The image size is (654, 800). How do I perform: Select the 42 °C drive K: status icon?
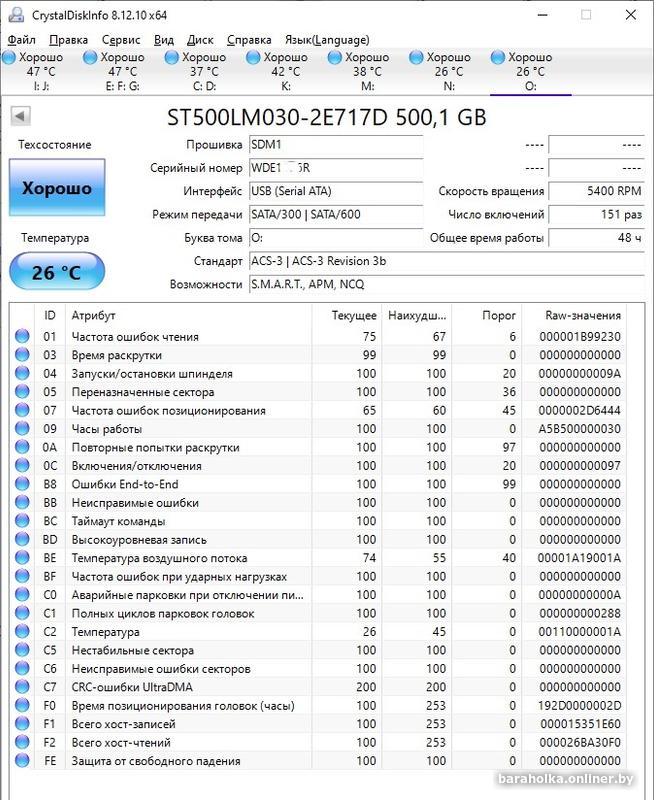(253, 58)
